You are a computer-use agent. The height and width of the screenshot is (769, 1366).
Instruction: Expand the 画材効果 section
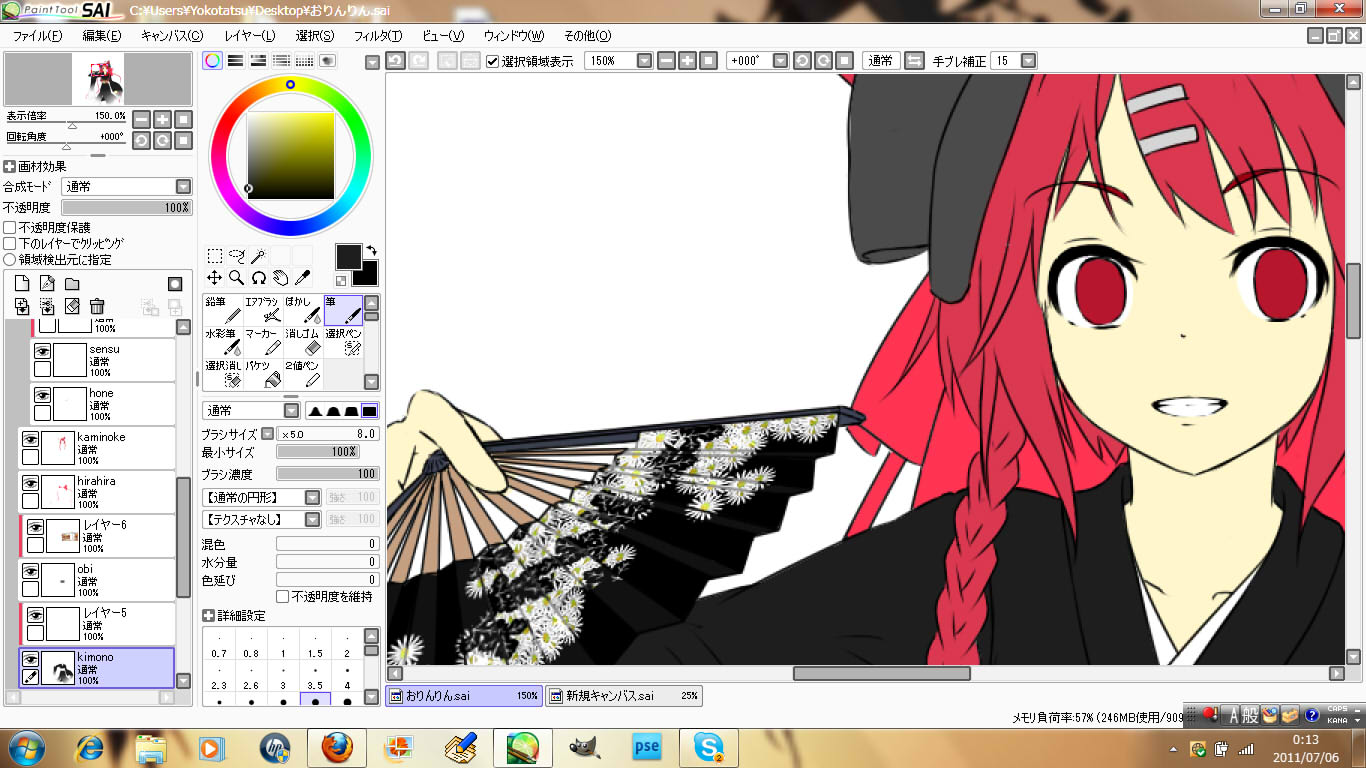click(x=10, y=167)
